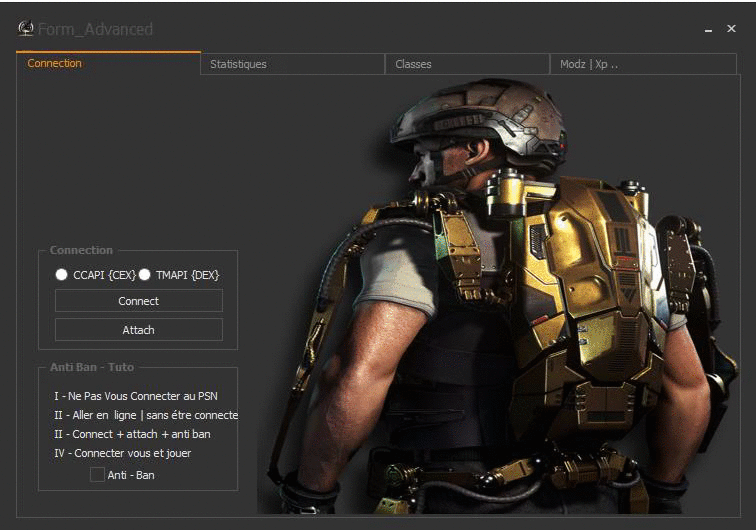Screen dimensions: 756x530
Task: Close the Form_Advanced window
Action: [731, 29]
